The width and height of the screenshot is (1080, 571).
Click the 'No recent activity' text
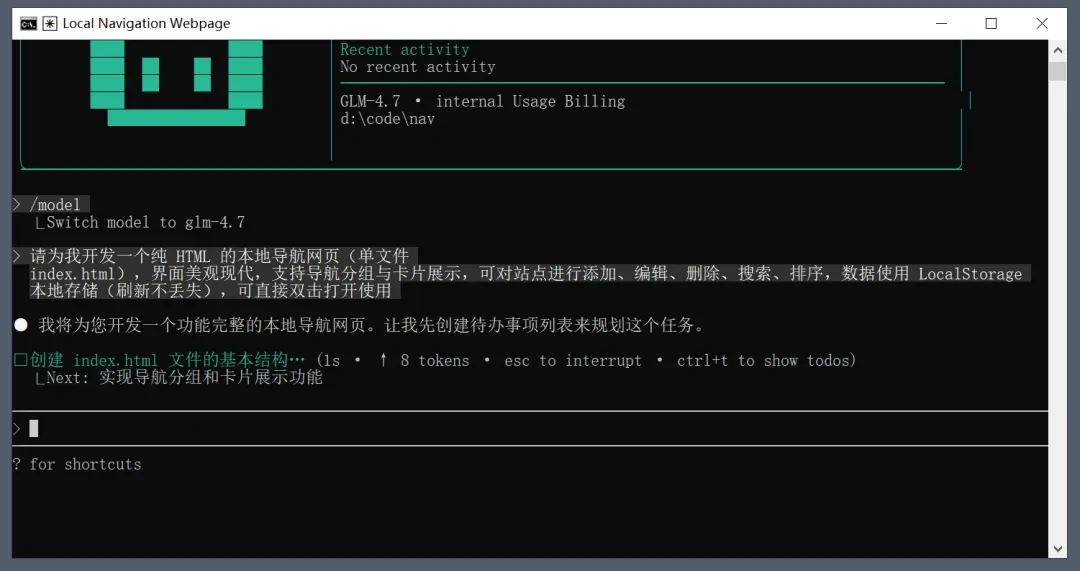(417, 67)
